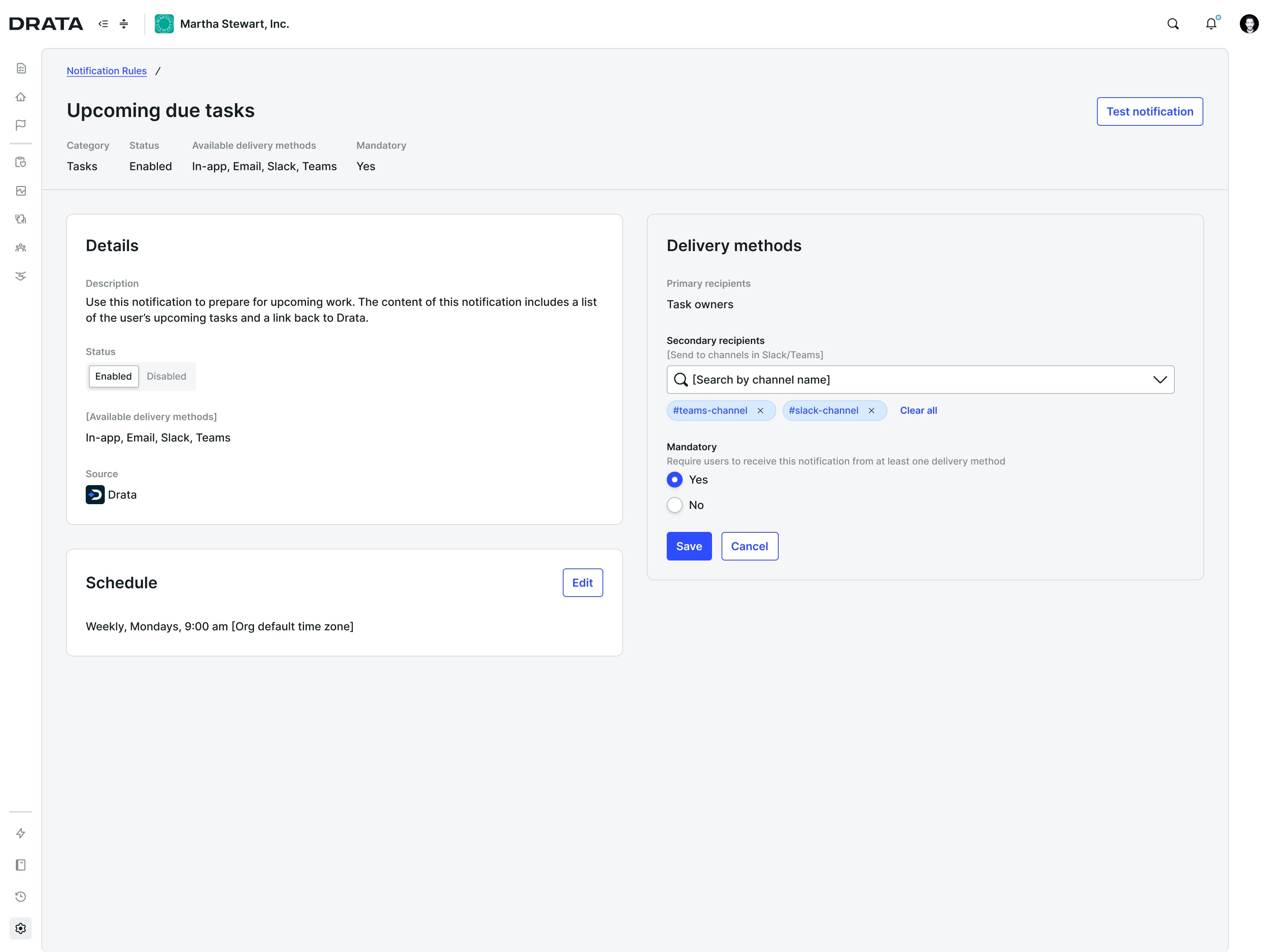Open the settings gear in sidebar

pos(21,929)
